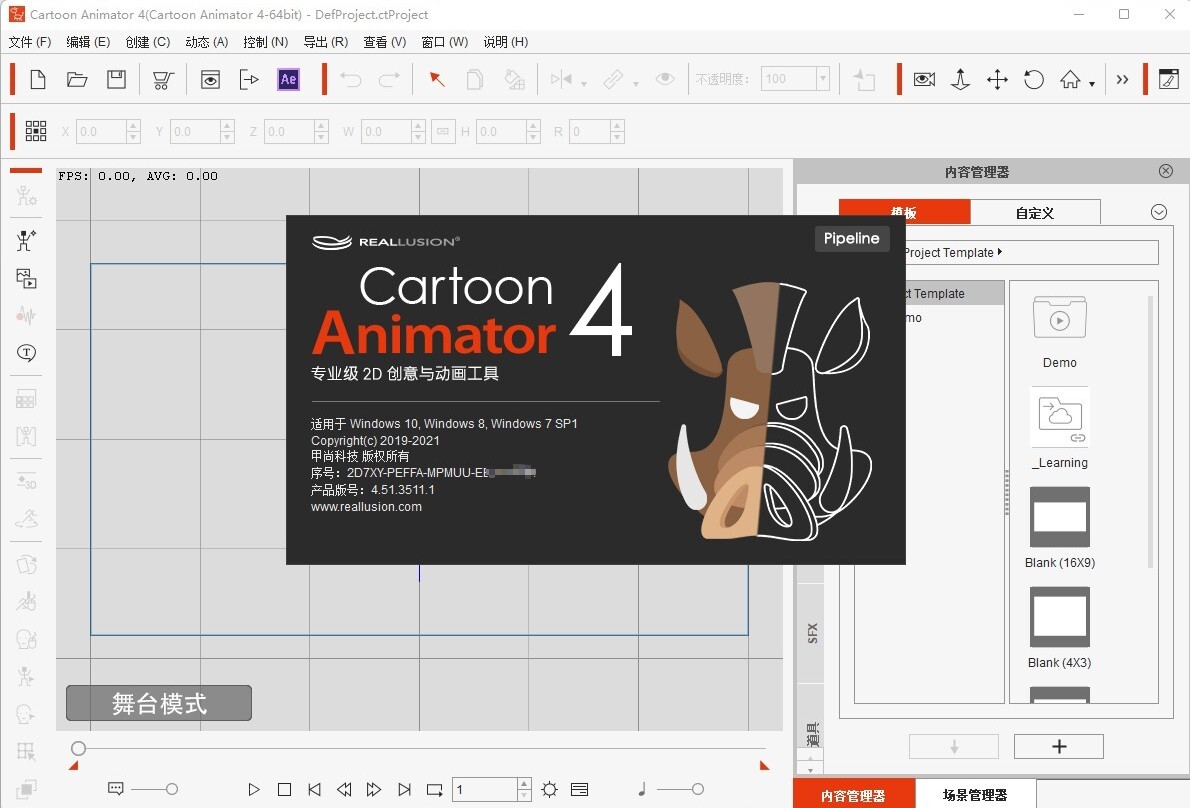The width and height of the screenshot is (1190, 808).
Task: Open the 不透明度 opacity dropdown arrow
Action: pos(822,79)
